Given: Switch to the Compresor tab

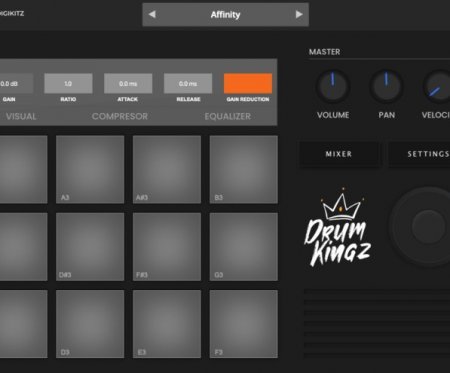Looking at the screenshot, I should click(120, 116).
